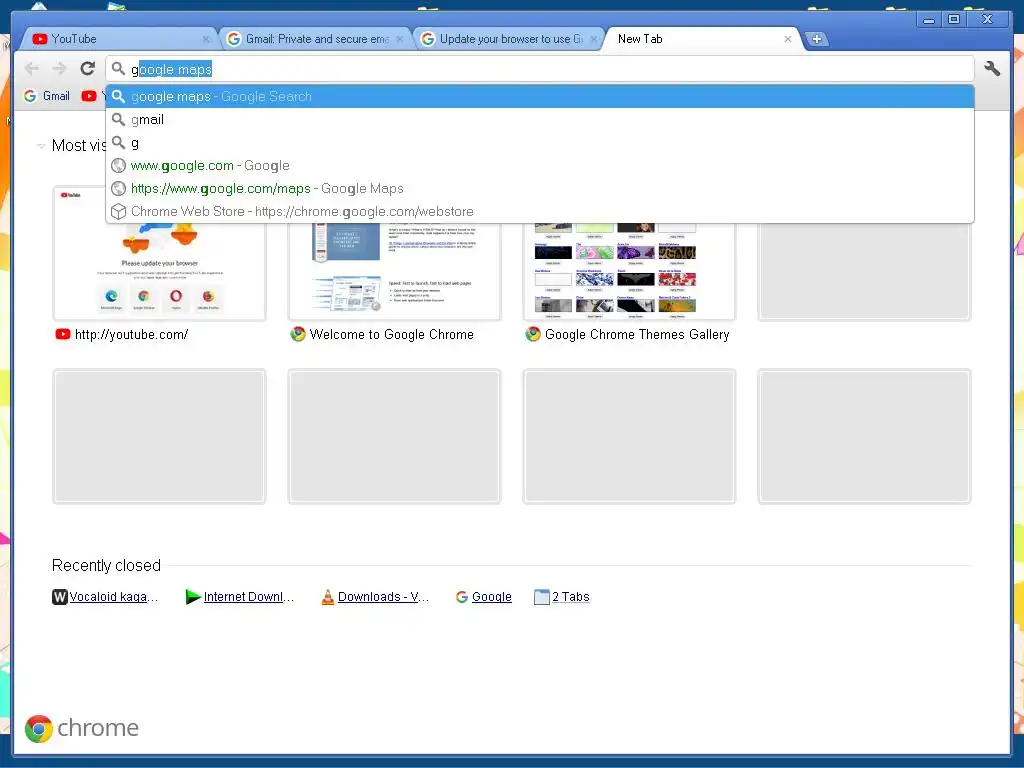Switch to the Gmail: Private and secure tab
1024x768 pixels.
[x=315, y=39]
